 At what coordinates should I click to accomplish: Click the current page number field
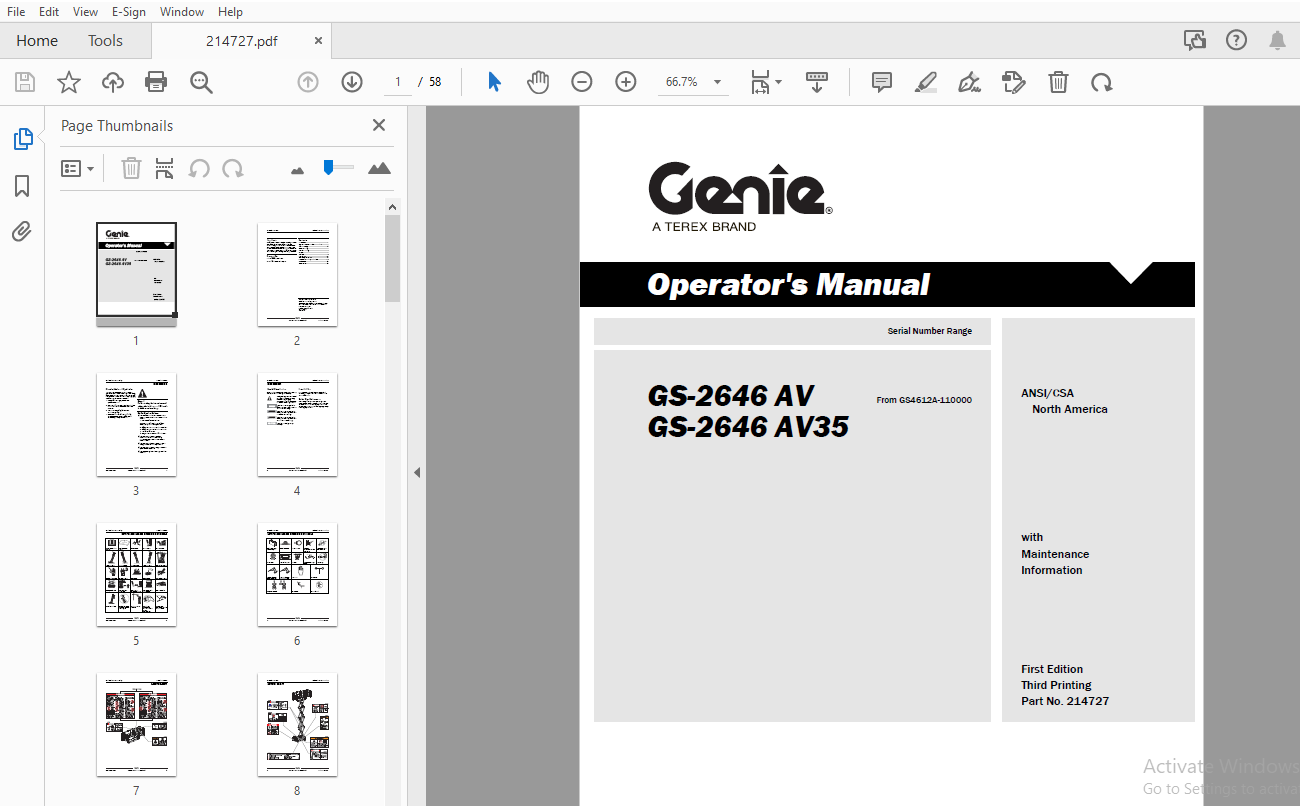click(398, 82)
